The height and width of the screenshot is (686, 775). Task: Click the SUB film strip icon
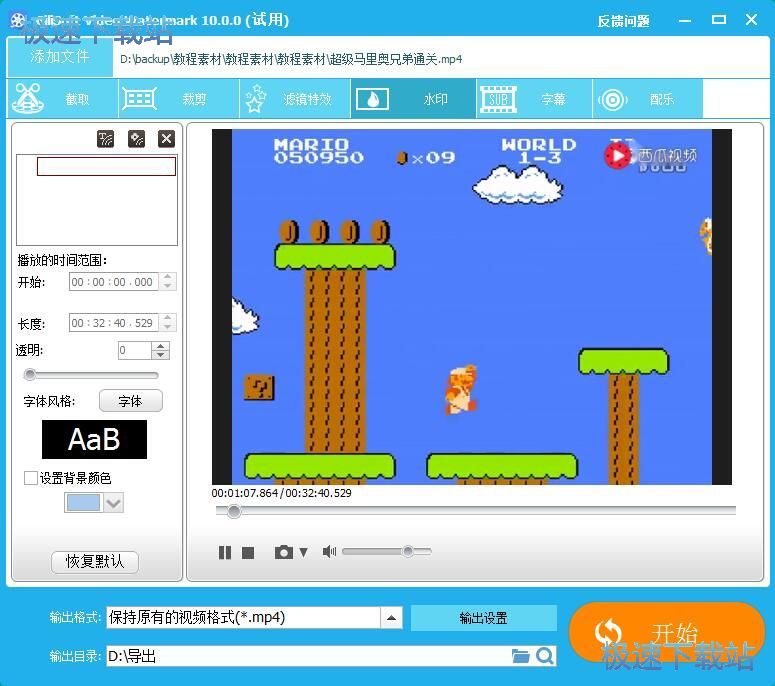click(498, 99)
